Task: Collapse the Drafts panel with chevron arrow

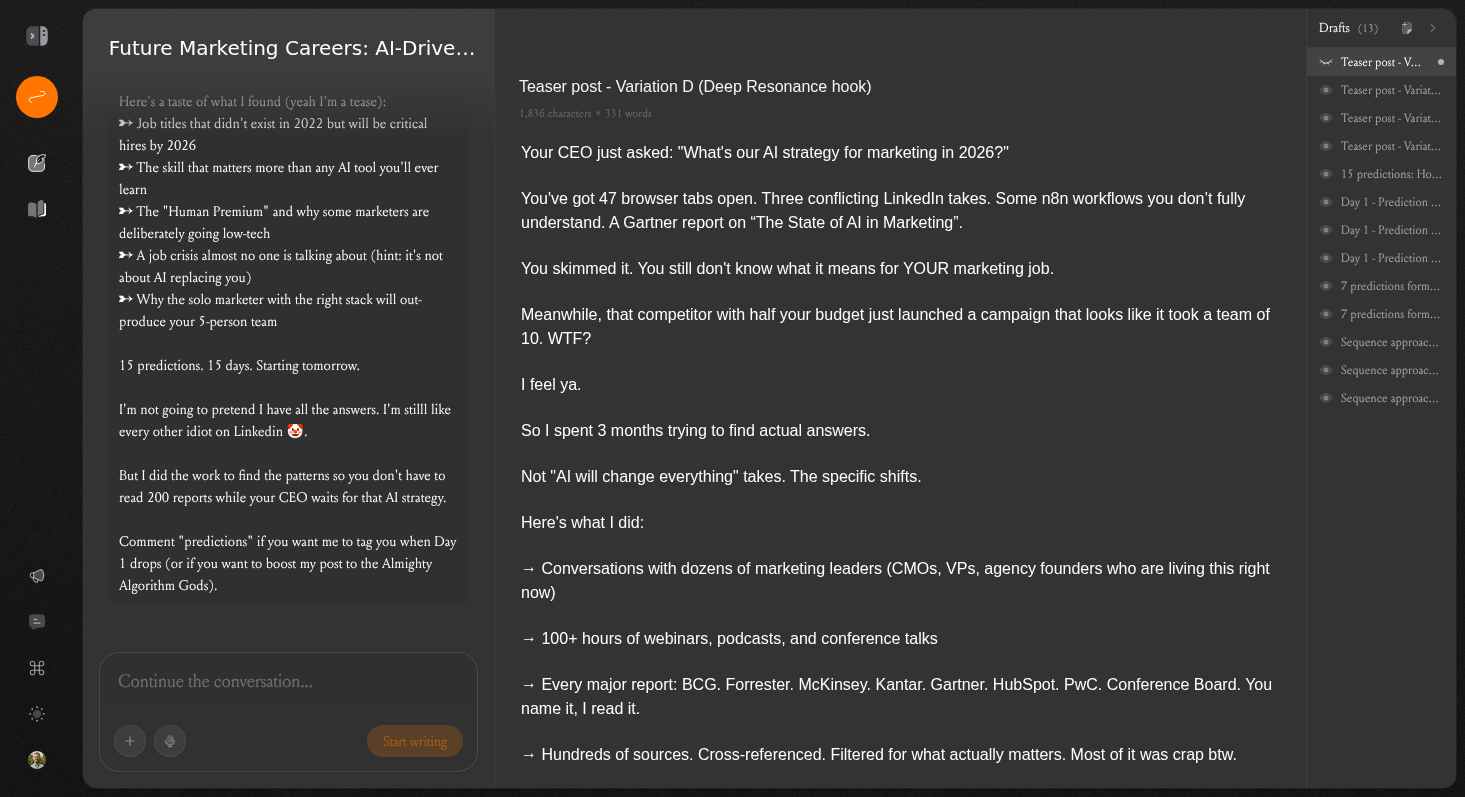Action: point(1433,28)
